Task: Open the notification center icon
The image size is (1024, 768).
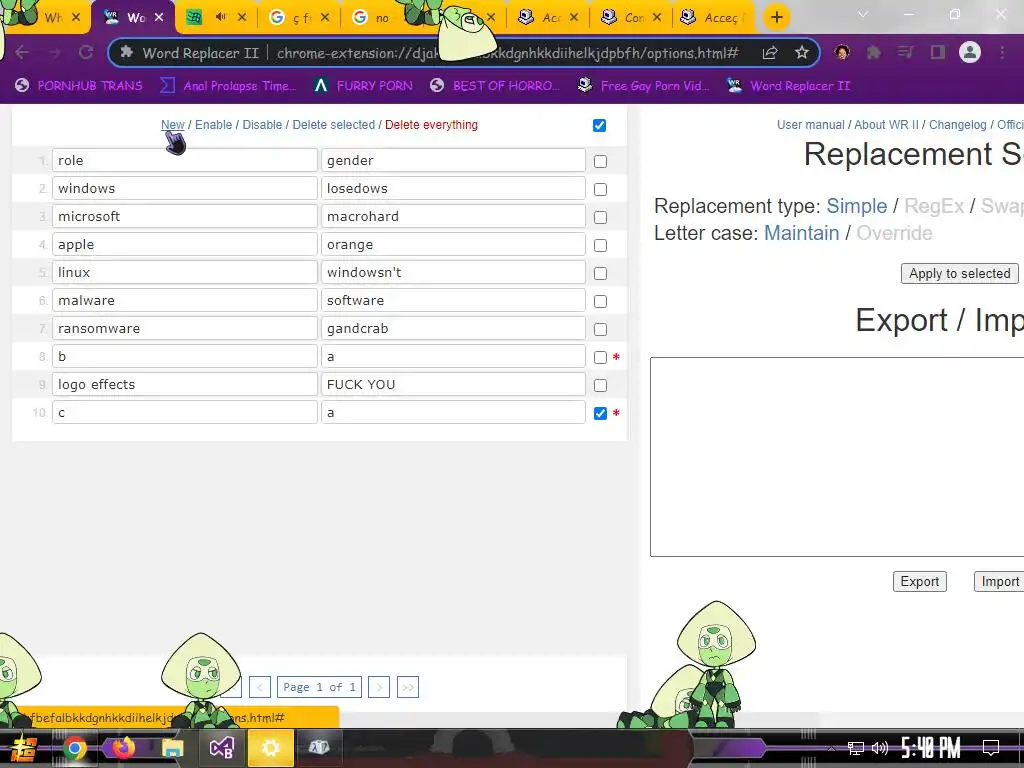Action: point(991,747)
